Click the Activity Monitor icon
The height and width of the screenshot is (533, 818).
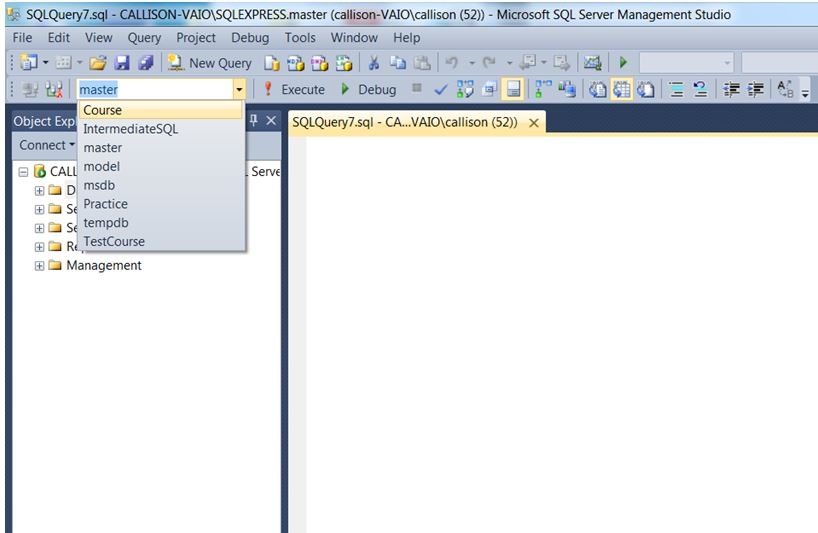(592, 63)
